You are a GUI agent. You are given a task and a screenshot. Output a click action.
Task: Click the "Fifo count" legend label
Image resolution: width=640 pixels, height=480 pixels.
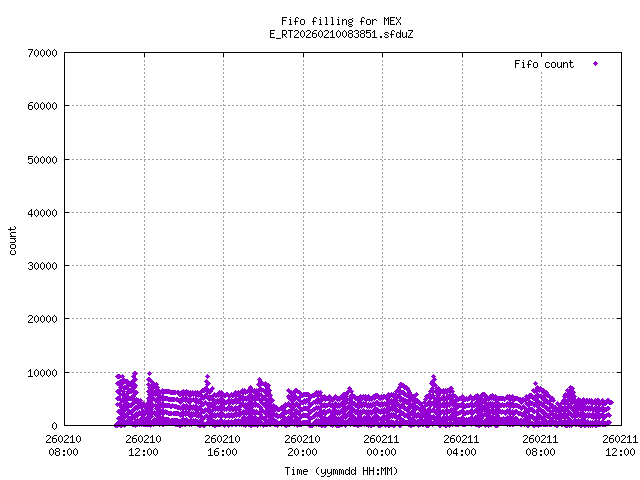544,64
